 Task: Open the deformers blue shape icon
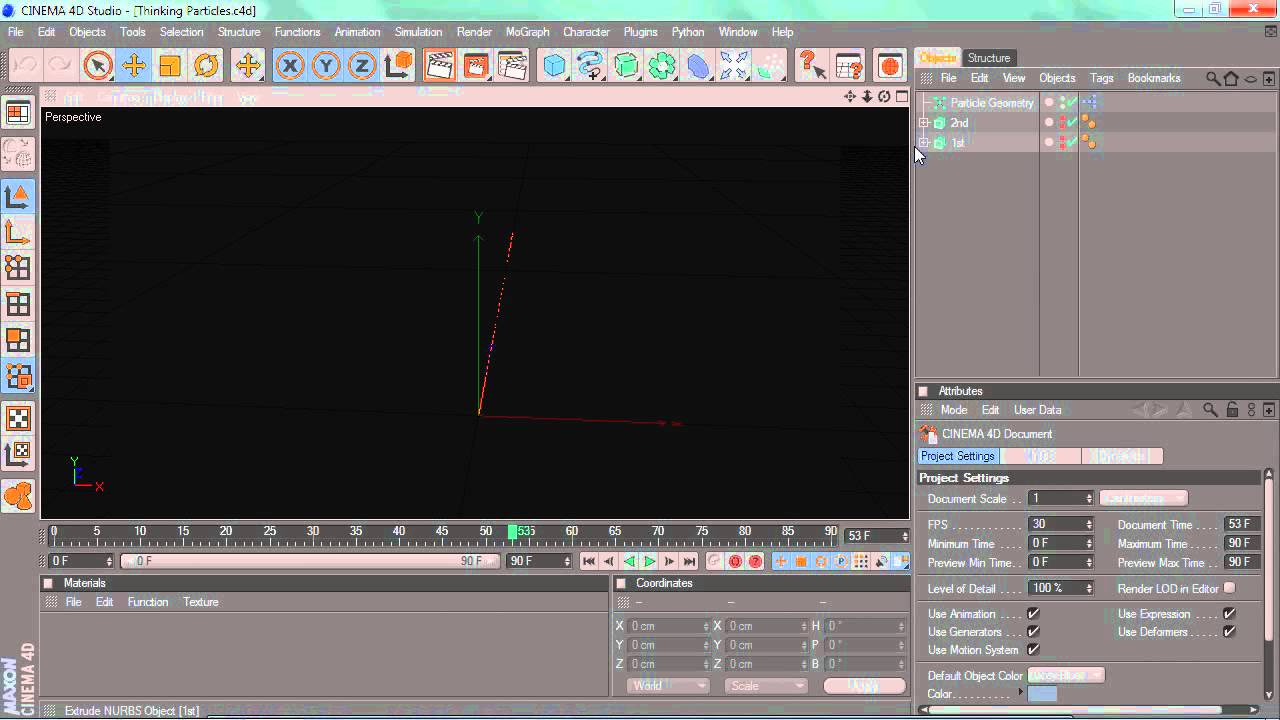point(698,66)
